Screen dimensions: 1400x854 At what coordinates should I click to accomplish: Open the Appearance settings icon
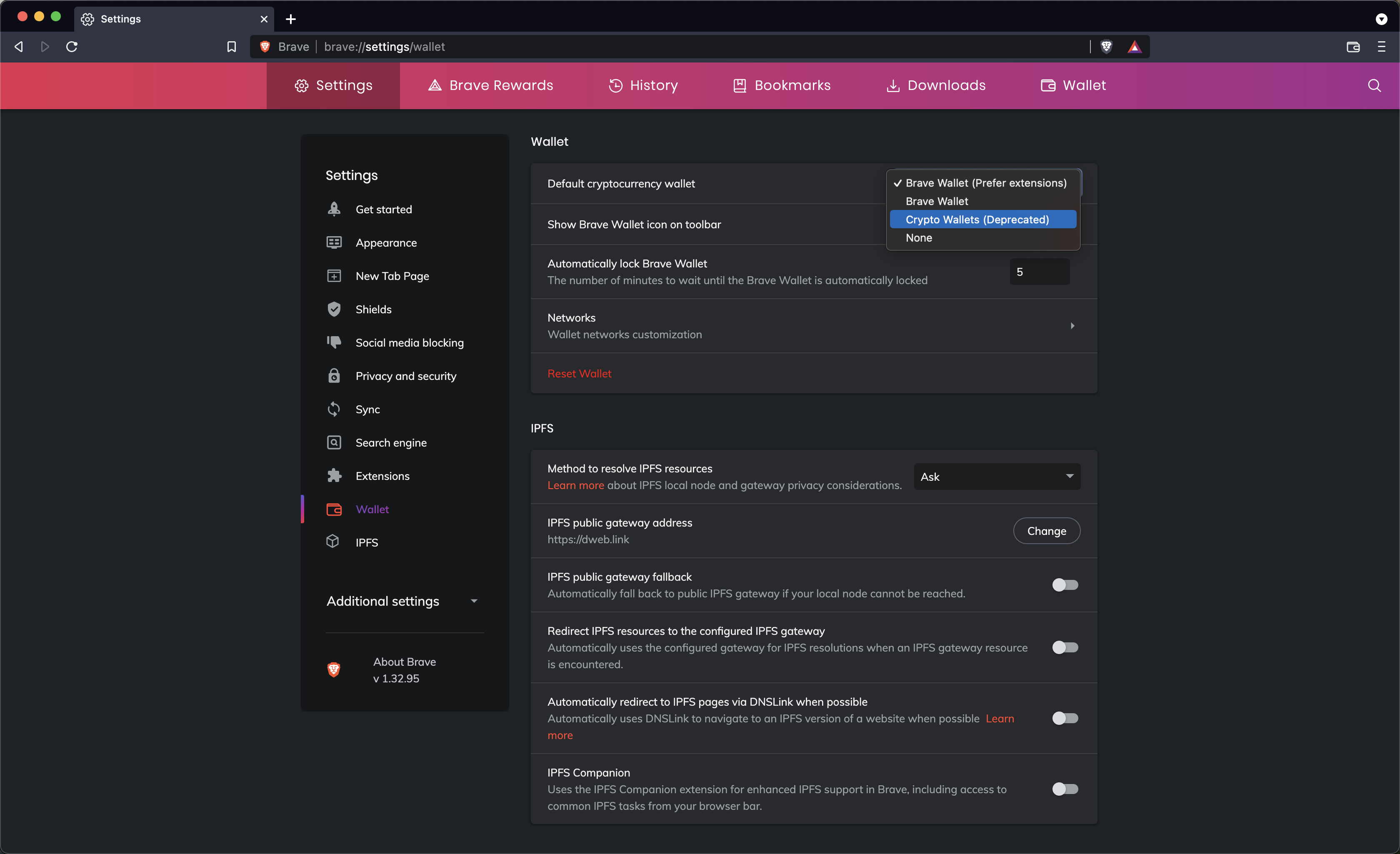(334, 242)
